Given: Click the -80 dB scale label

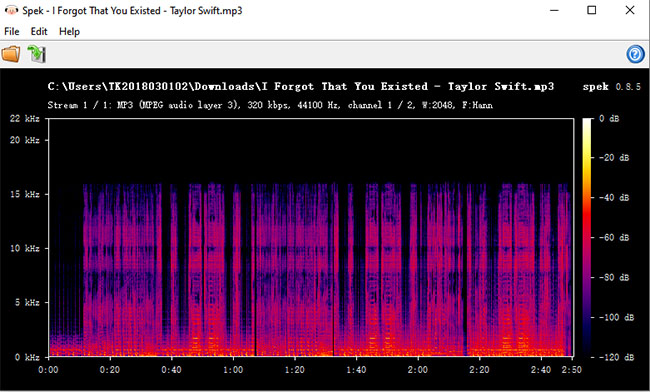Looking at the screenshot, I should coord(614,277).
